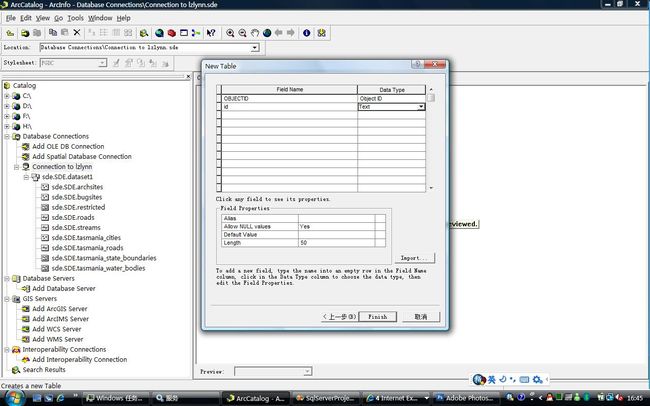Click the Export Metadata icon
The height and width of the screenshot is (406, 650).
(x=165, y=63)
